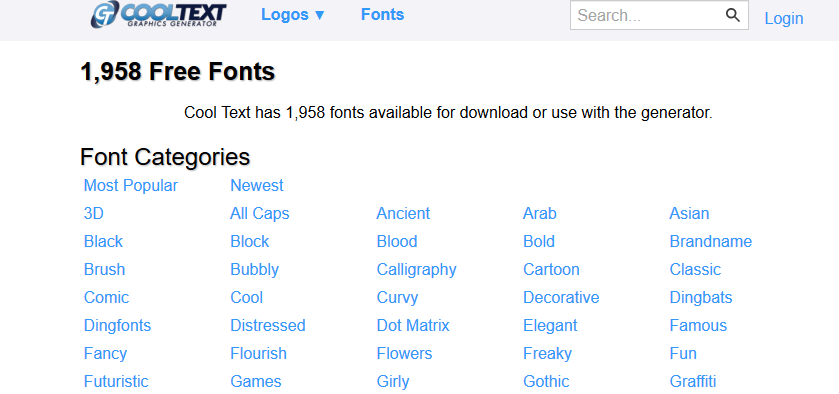This screenshot has width=839, height=394.
Task: Browse Ancient fonts
Action: coord(403,214)
